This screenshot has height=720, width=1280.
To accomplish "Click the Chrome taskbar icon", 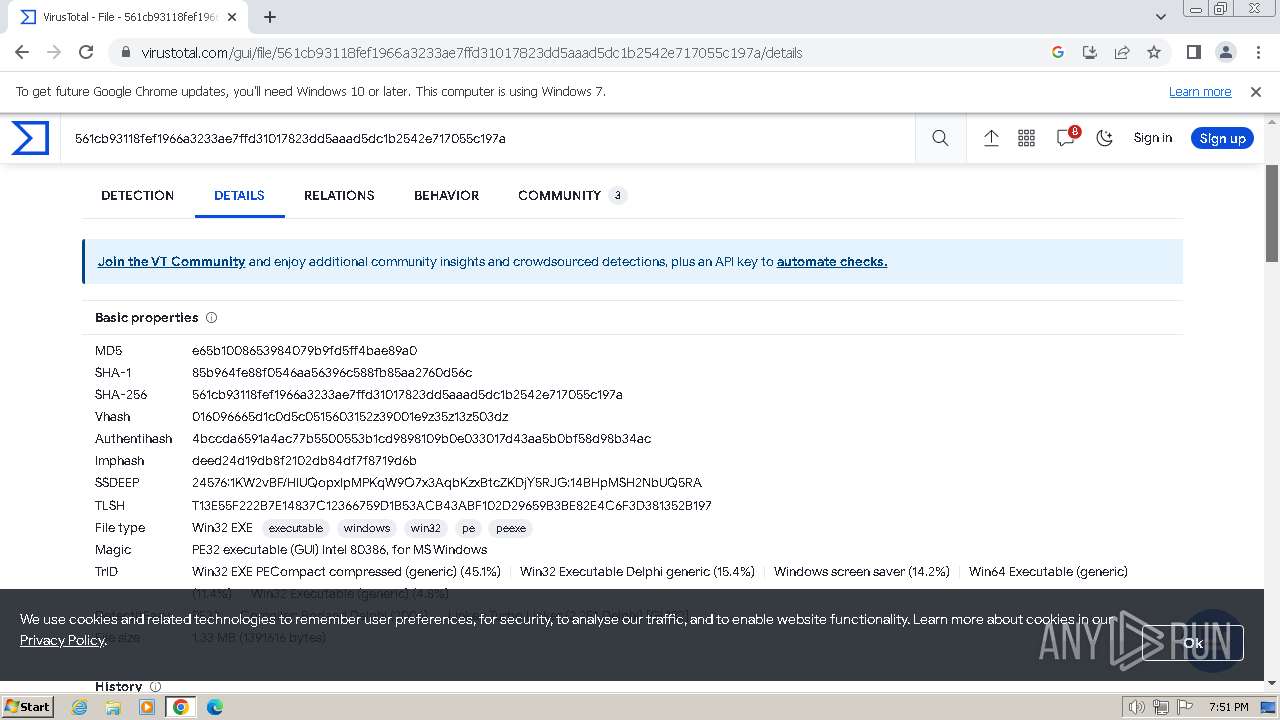I will pos(181,707).
